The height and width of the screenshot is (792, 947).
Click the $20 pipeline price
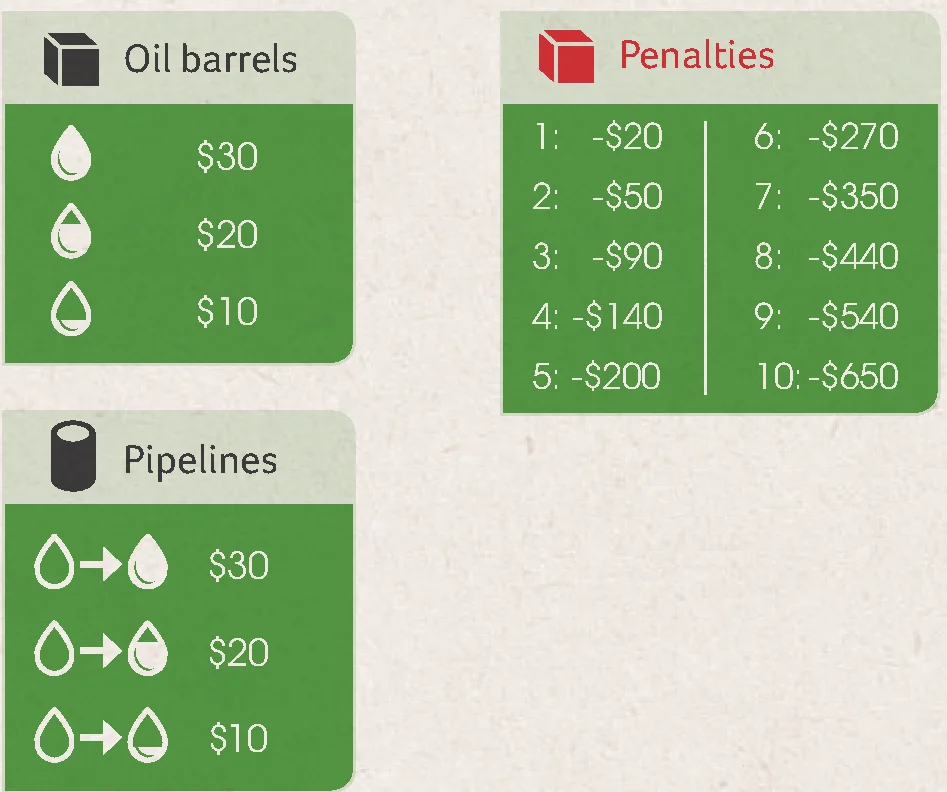239,652
